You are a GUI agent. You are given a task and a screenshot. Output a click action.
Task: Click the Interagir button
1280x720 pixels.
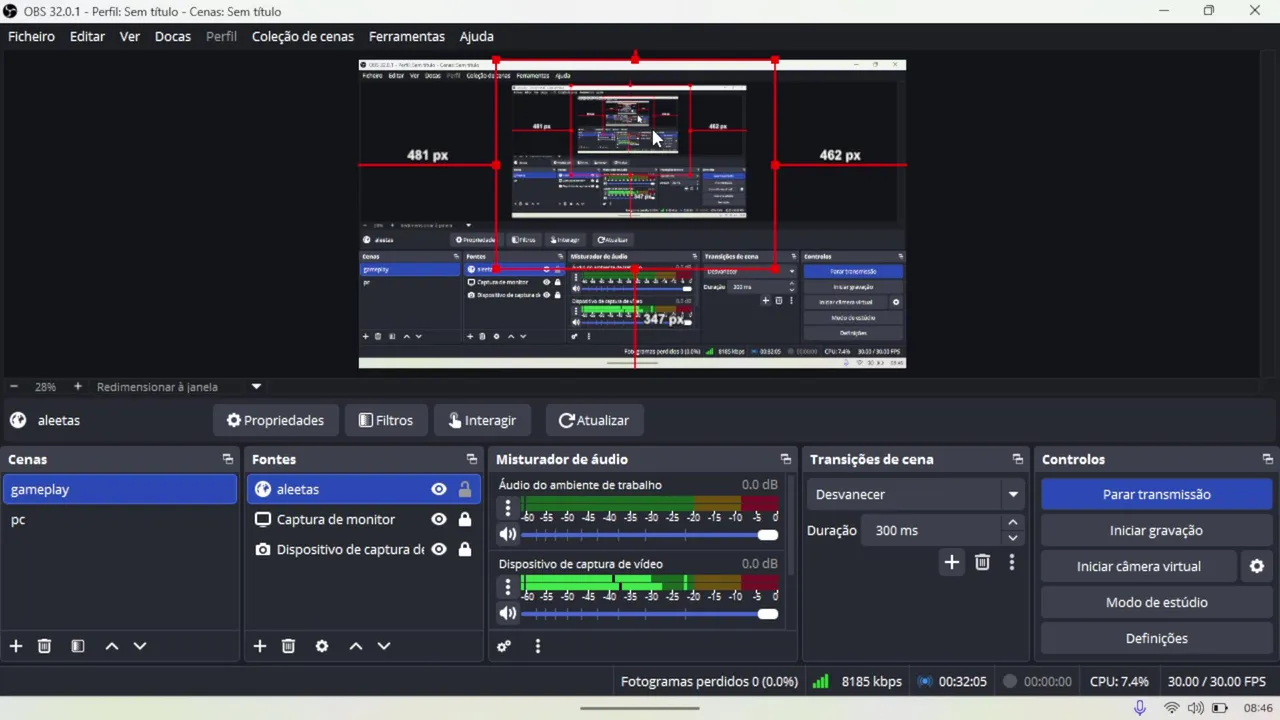[x=485, y=420]
